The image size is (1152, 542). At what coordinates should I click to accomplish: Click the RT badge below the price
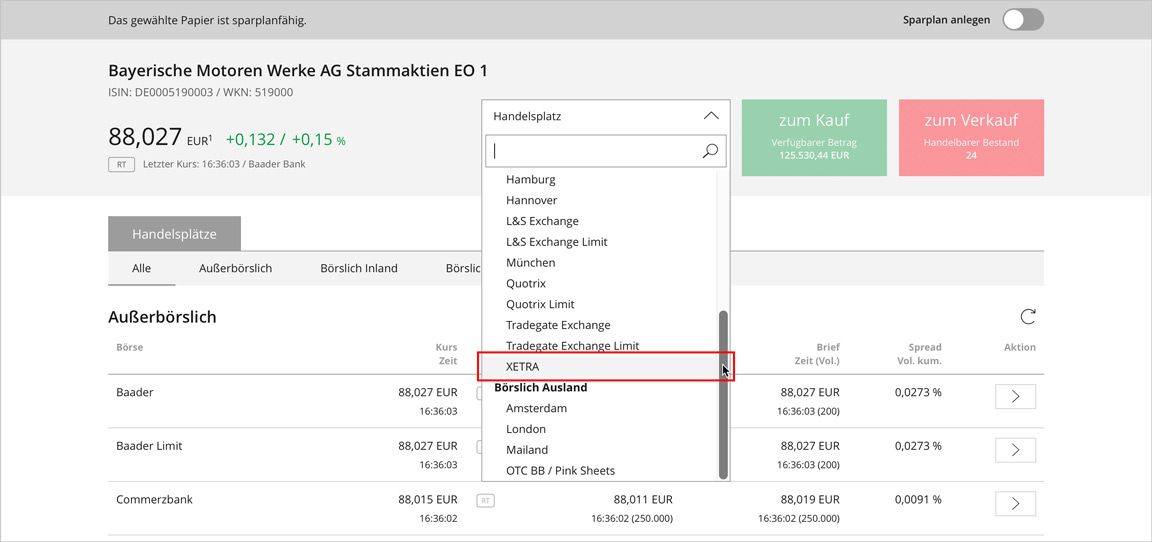pyautogui.click(x=121, y=165)
